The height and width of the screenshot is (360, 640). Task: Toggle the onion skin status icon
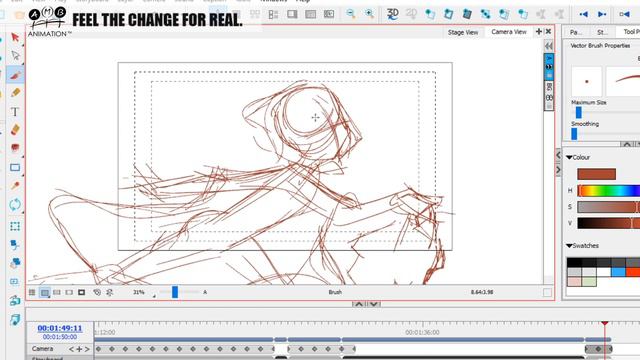[97, 292]
